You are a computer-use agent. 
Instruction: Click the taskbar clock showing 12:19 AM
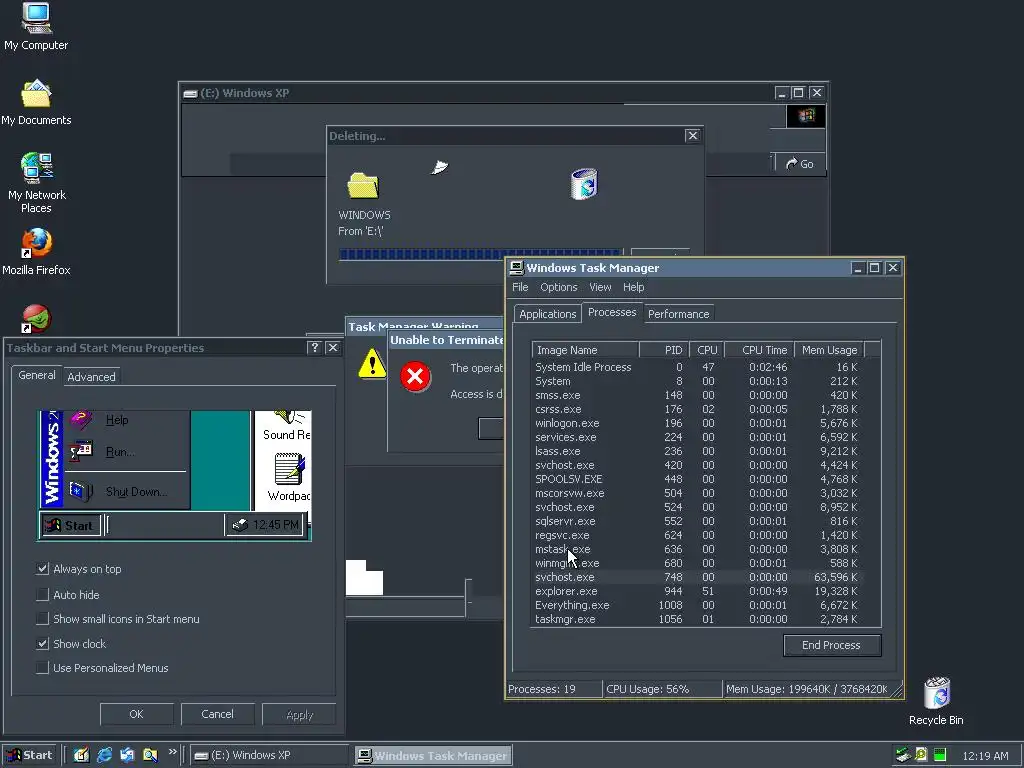(985, 756)
